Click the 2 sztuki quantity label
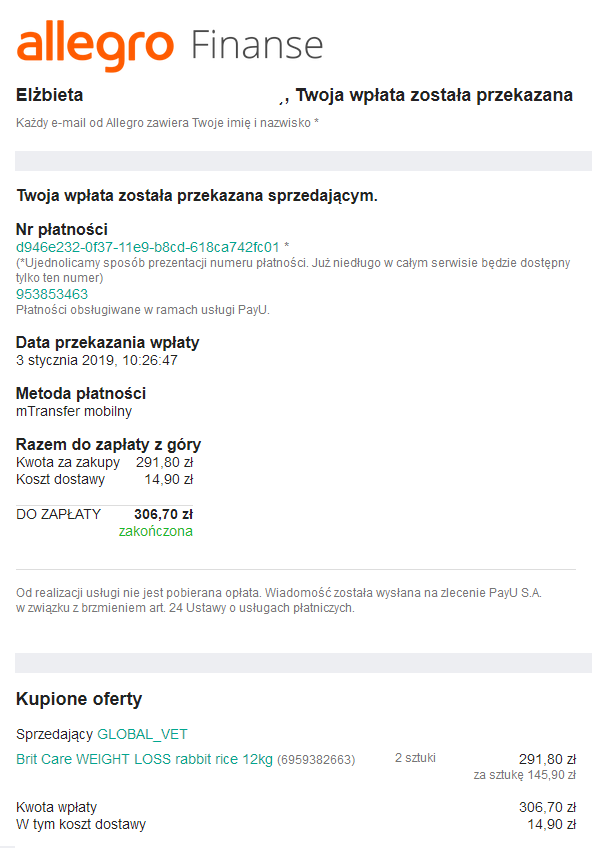The image size is (592, 848). pos(415,758)
